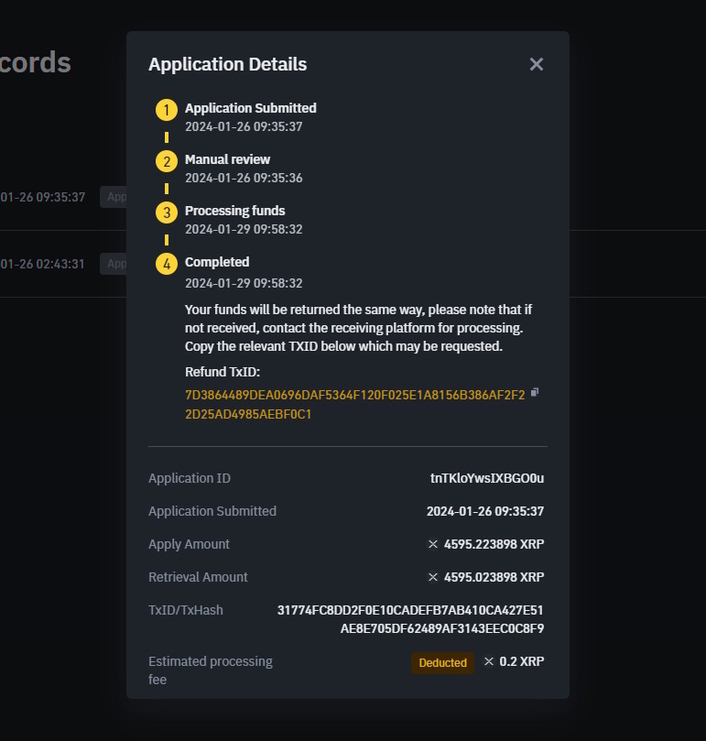Select the TxID/TxHash value text

(410, 619)
